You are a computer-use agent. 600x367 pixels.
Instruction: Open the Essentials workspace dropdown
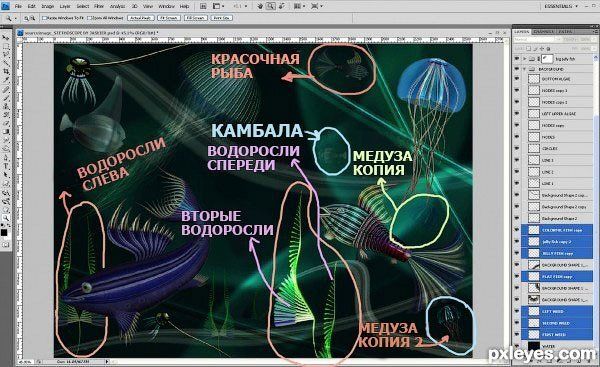[x=562, y=6]
